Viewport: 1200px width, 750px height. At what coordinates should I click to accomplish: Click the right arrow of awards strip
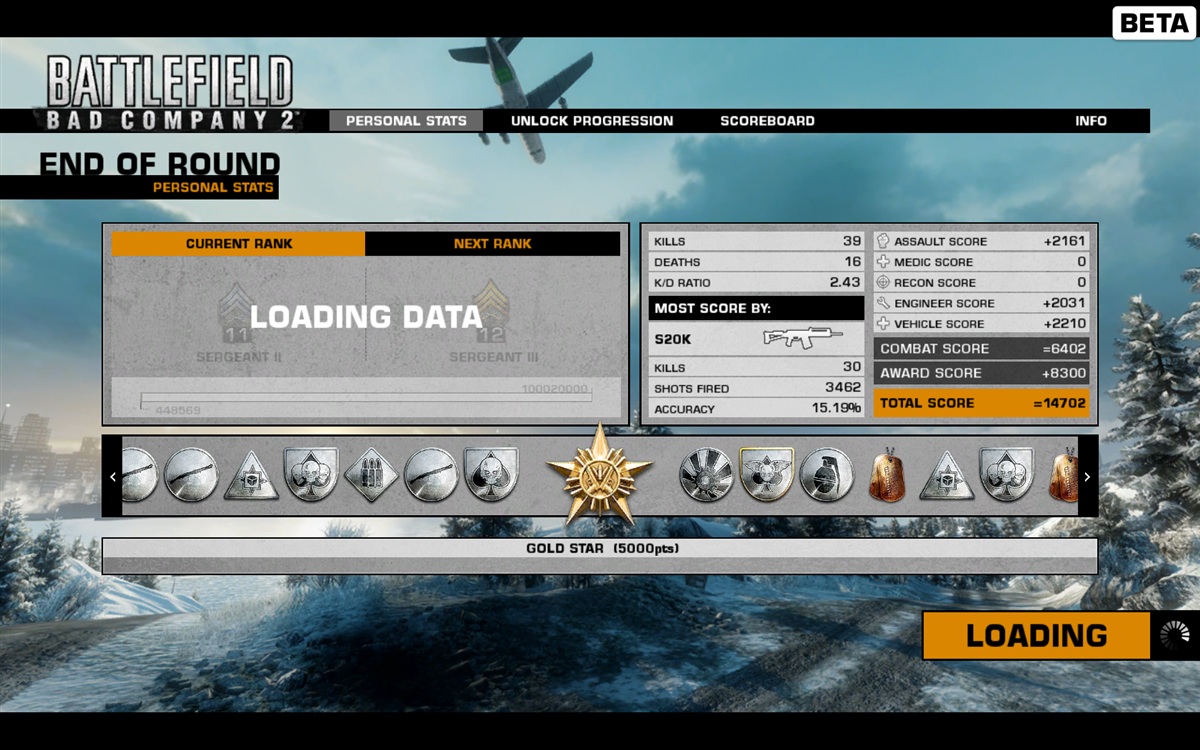click(x=1088, y=476)
